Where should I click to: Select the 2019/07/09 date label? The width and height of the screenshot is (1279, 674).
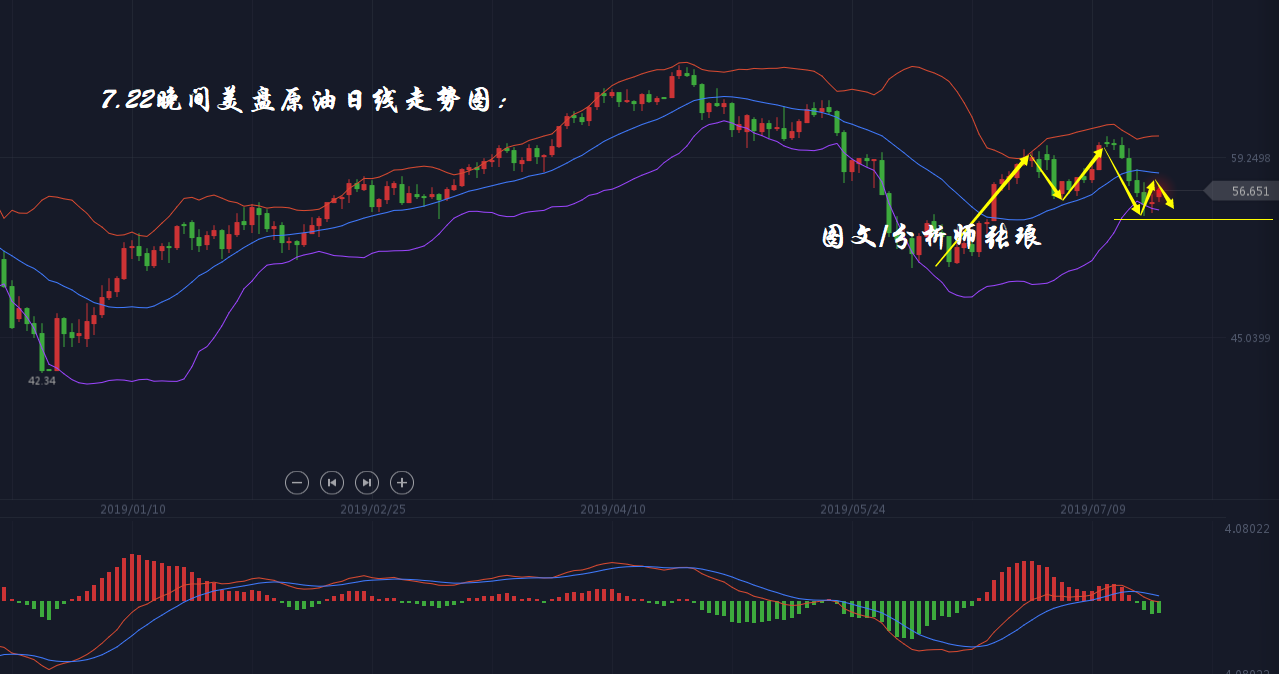pos(1093,509)
